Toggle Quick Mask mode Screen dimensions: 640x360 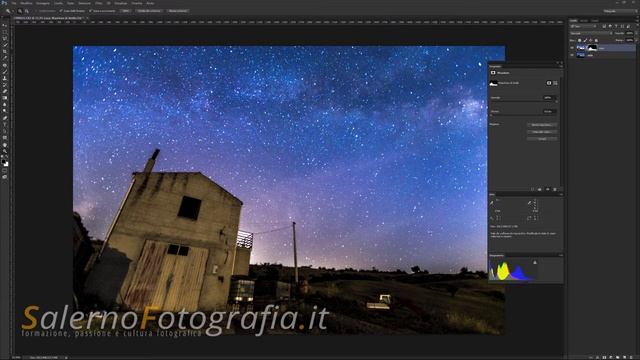(4, 170)
